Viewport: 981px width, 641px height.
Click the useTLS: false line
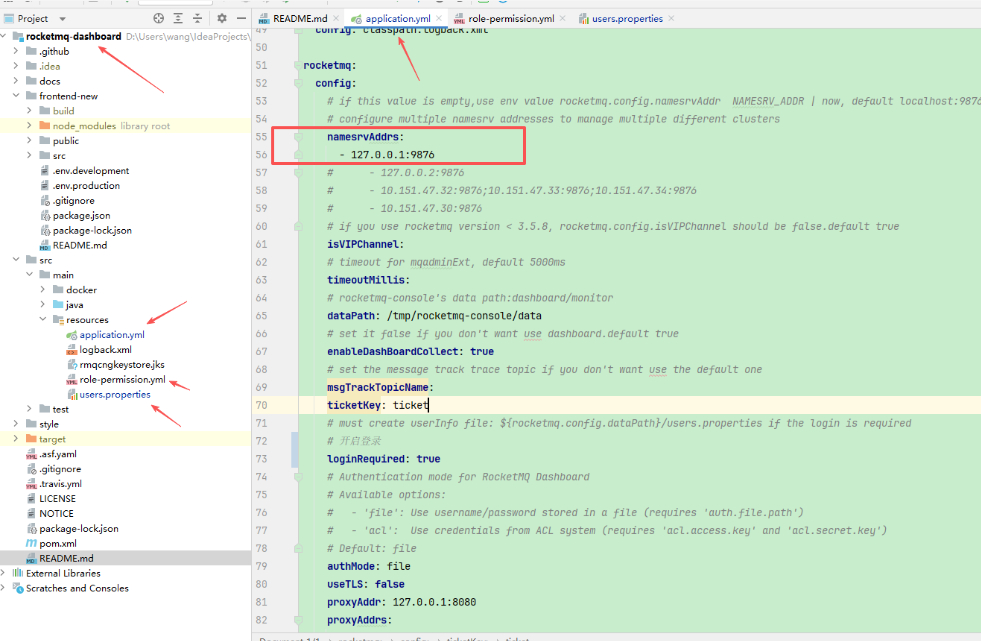coord(365,584)
